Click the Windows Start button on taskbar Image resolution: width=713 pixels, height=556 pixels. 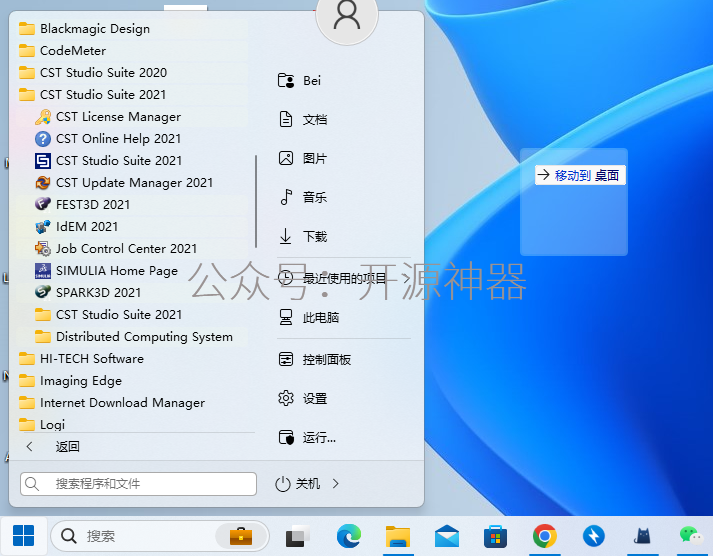coord(23,536)
